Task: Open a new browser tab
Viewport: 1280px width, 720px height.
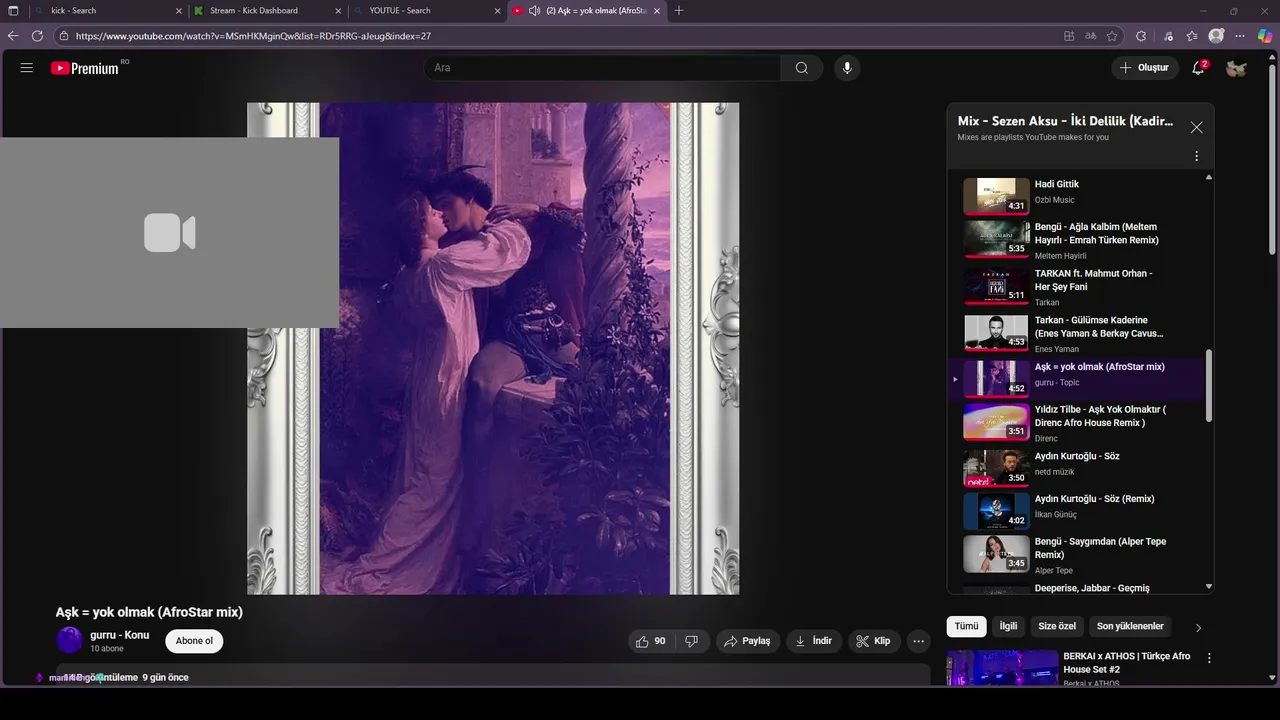Action: tap(679, 11)
